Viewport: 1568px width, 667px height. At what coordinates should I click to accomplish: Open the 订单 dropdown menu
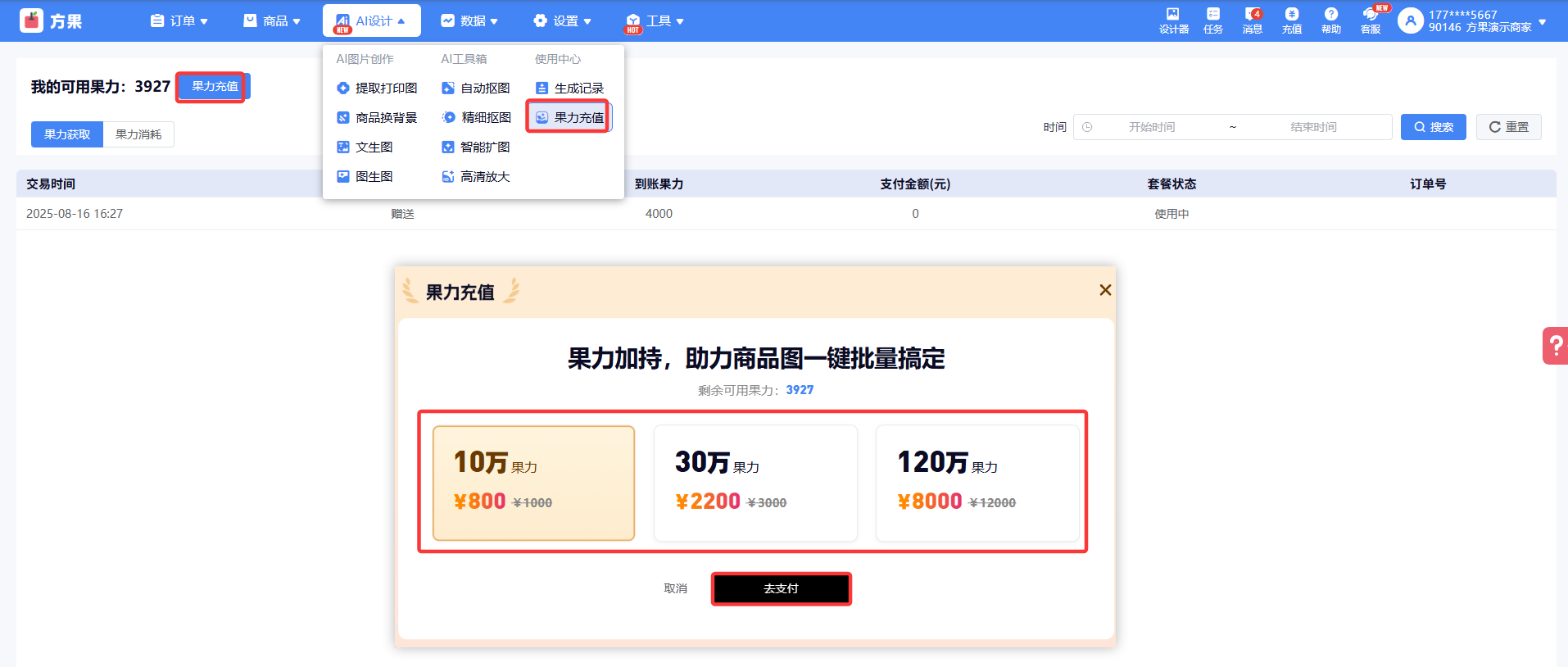tap(179, 20)
